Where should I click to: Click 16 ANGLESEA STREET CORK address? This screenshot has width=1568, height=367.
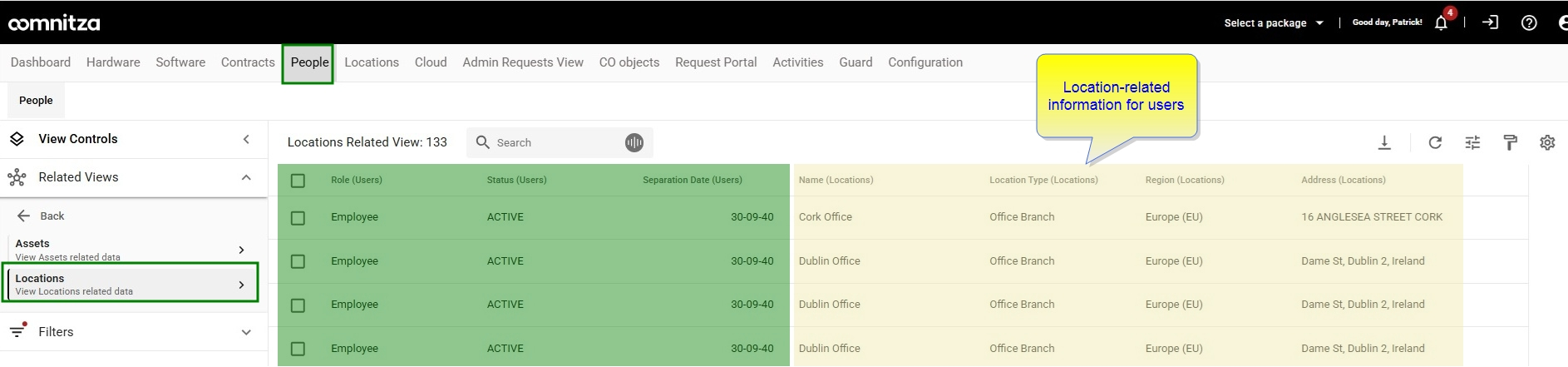coord(1372,217)
